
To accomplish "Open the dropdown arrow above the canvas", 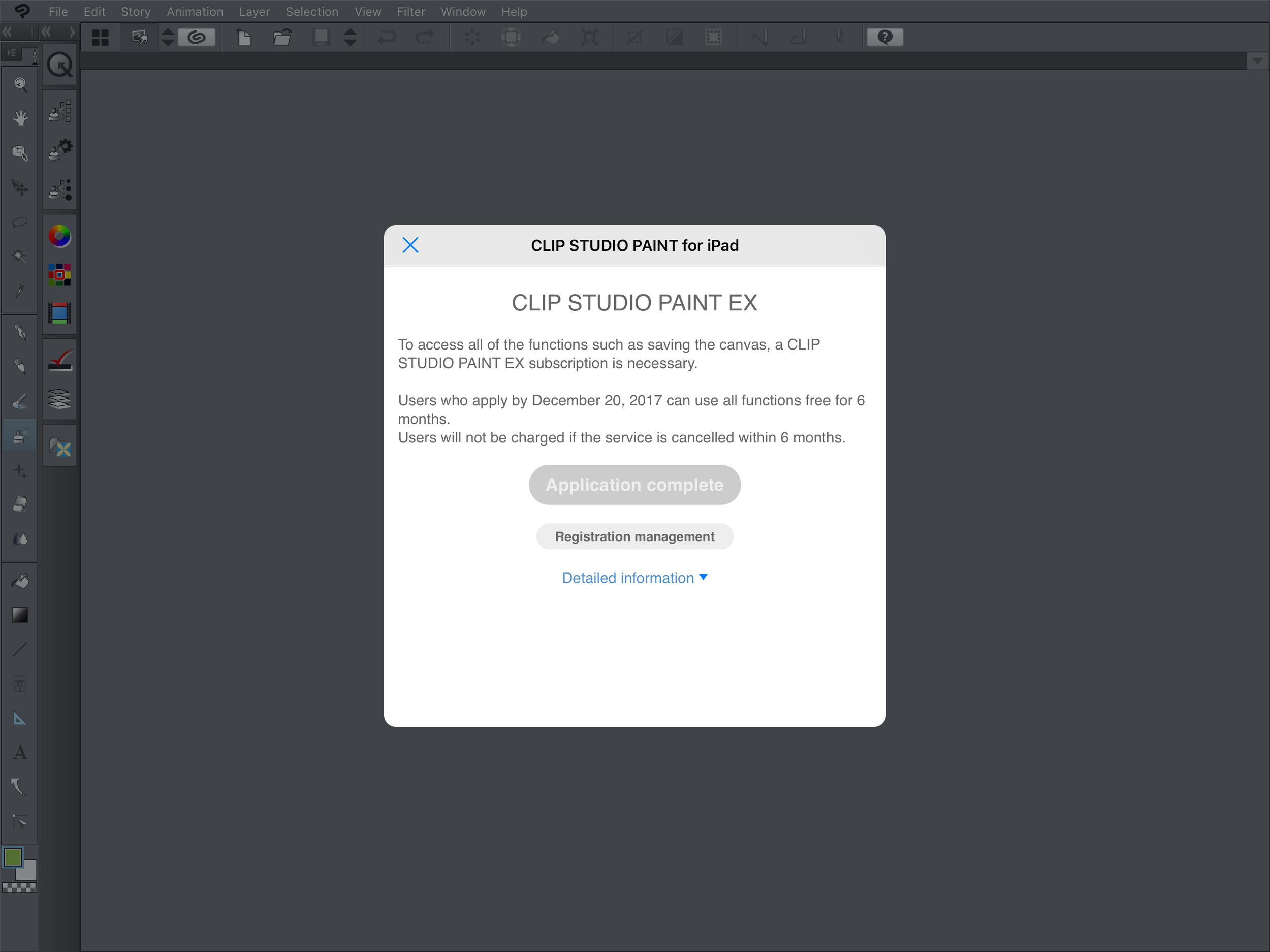I will click(x=1257, y=61).
